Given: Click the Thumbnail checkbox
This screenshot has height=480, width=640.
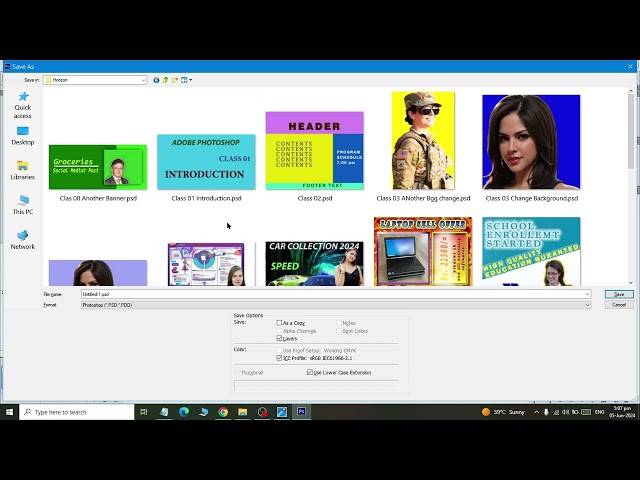Looking at the screenshot, I should (236, 372).
